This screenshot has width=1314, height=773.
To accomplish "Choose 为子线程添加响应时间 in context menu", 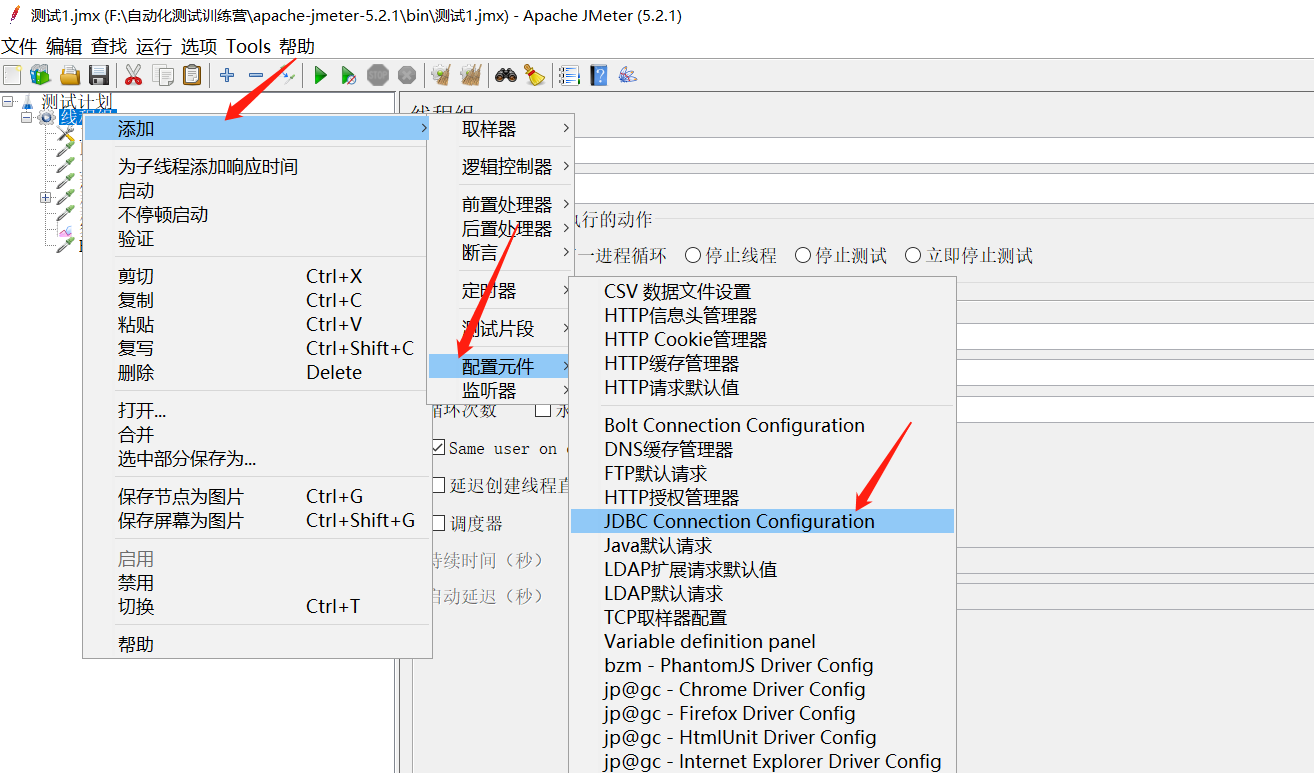I will (257, 166).
